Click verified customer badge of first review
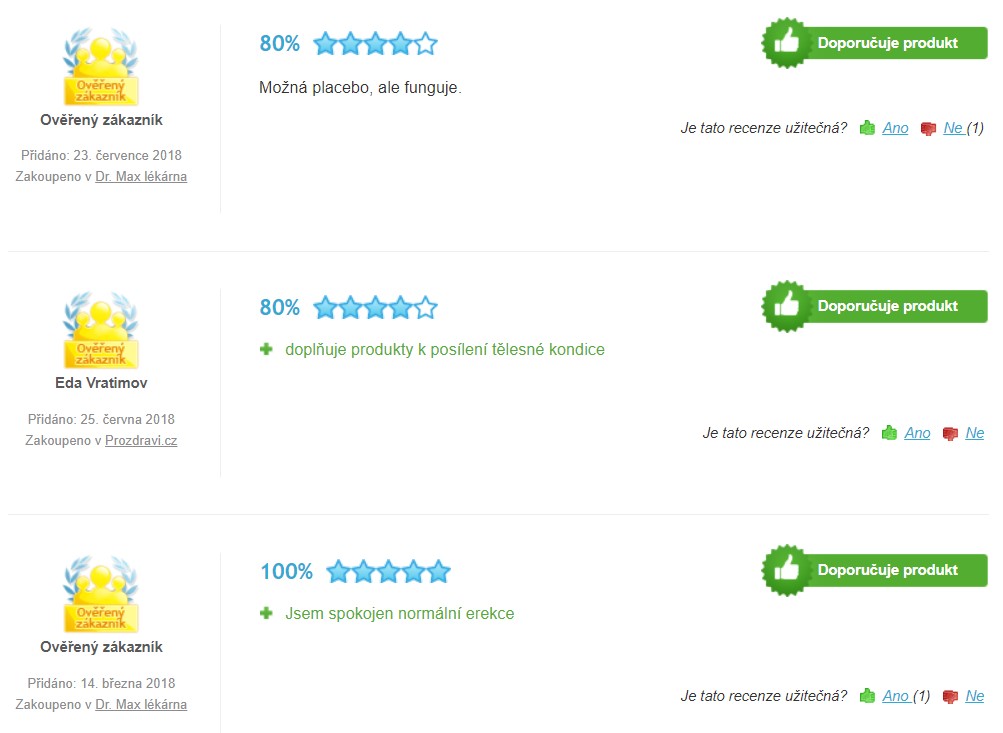Screen dimensions: 1003x733 [x=101, y=67]
